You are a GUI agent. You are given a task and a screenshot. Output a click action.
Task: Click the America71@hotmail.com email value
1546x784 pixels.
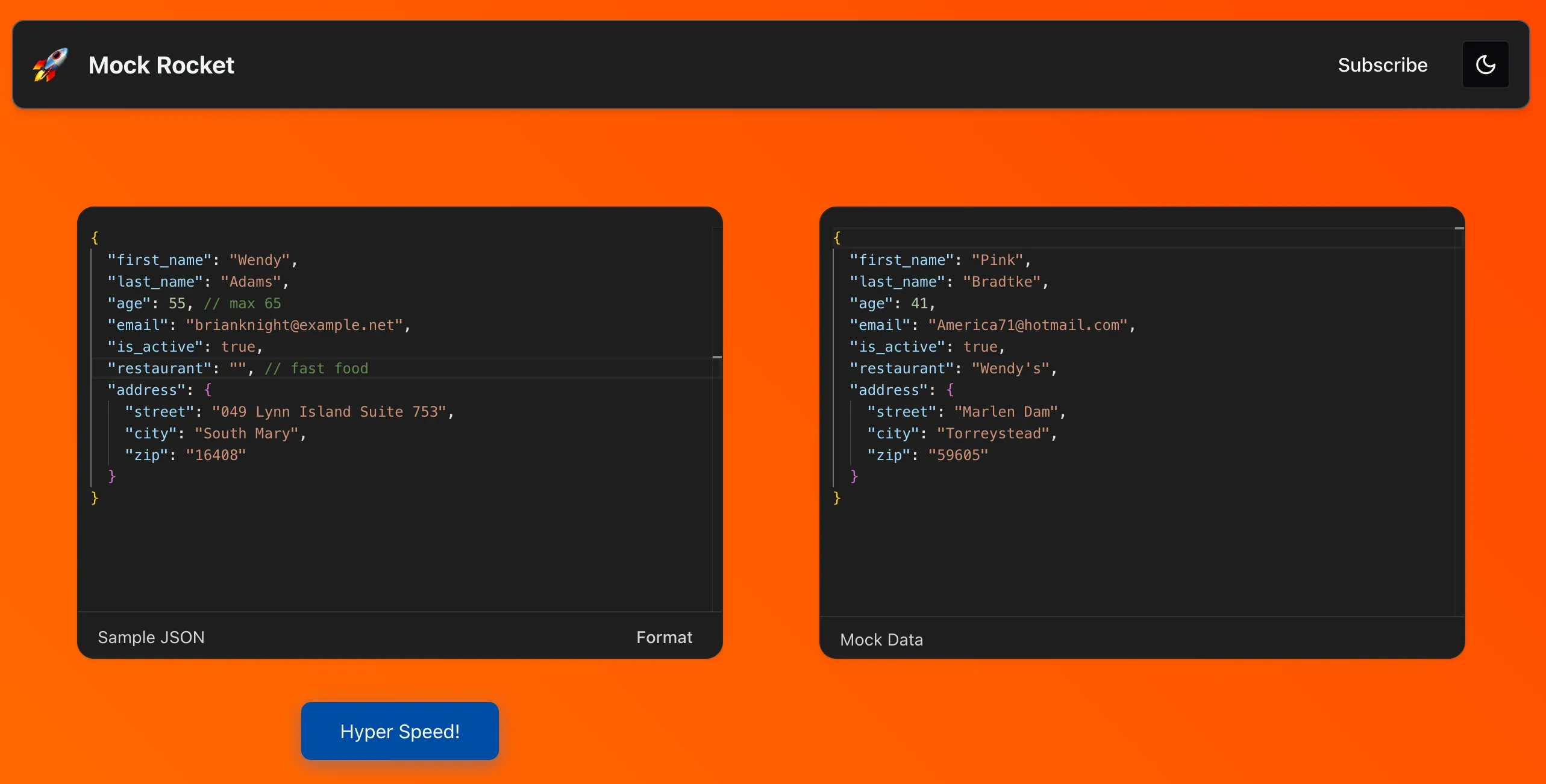1027,325
